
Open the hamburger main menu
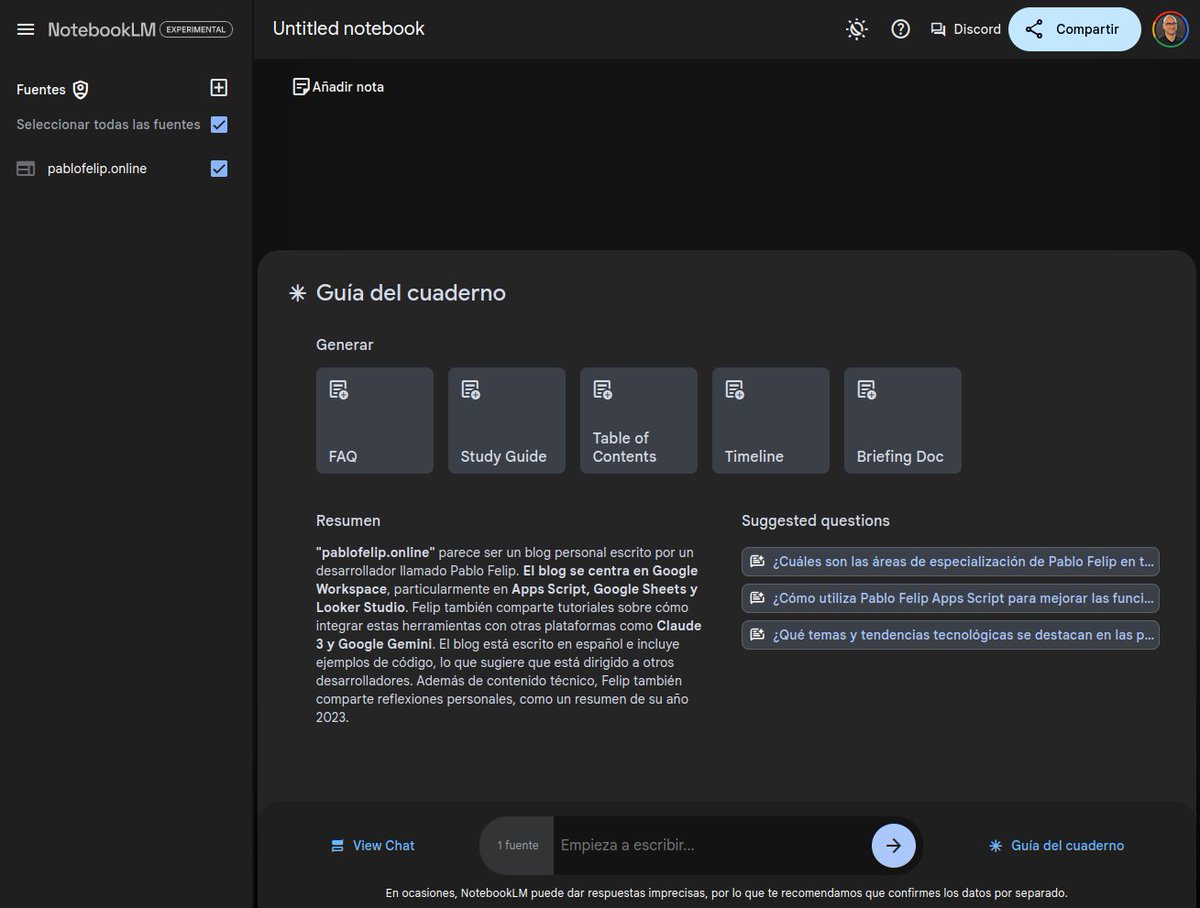tap(26, 29)
